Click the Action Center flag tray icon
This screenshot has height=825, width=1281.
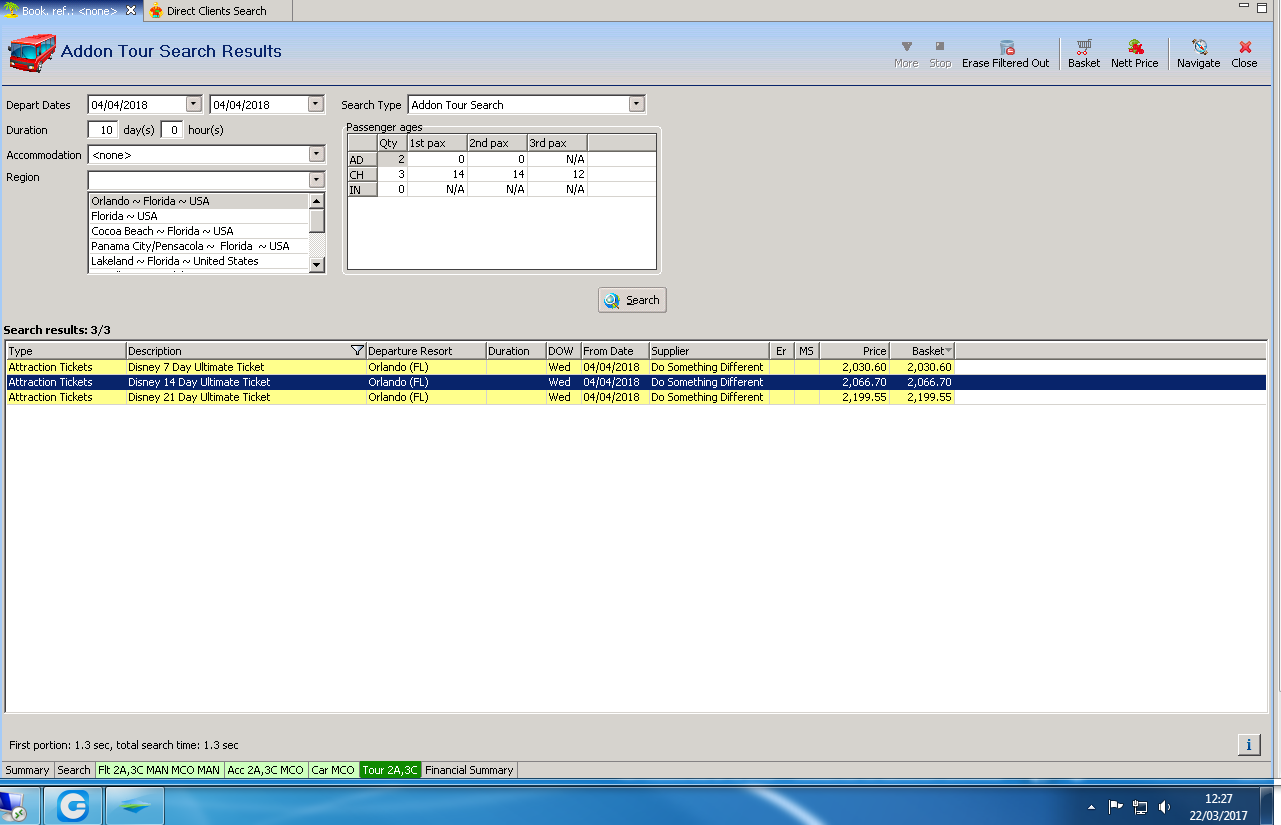(1115, 806)
